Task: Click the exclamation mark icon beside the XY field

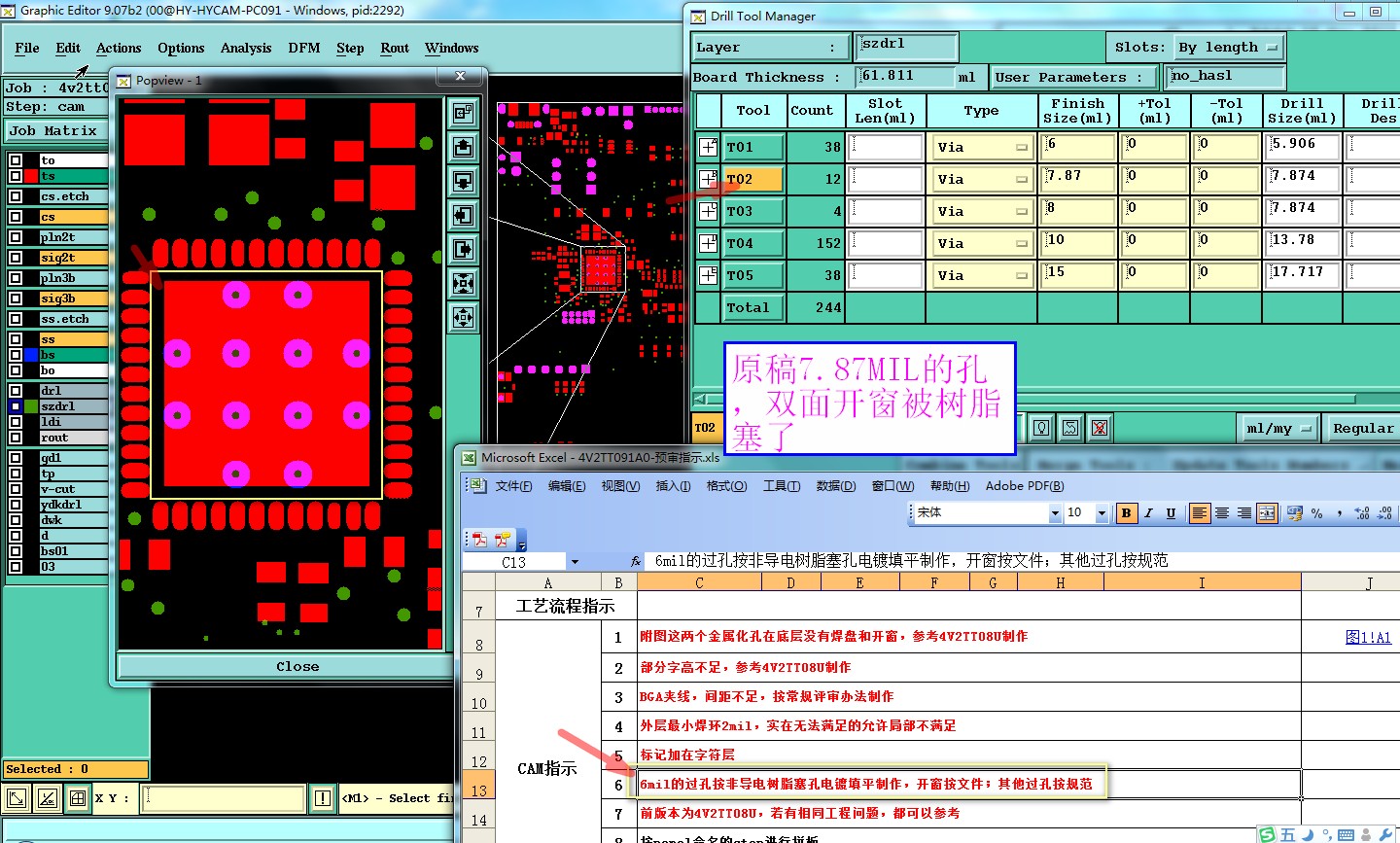Action: coord(323,799)
